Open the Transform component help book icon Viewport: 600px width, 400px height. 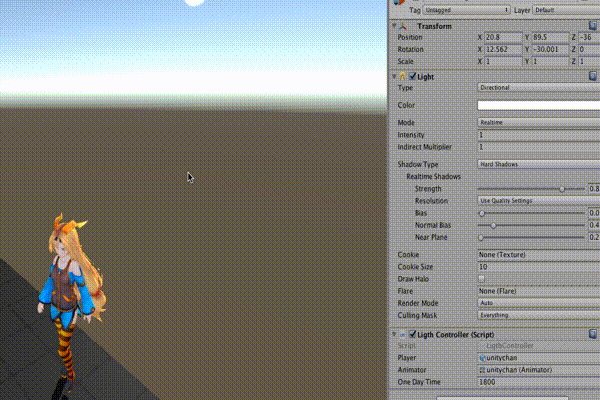click(x=593, y=26)
